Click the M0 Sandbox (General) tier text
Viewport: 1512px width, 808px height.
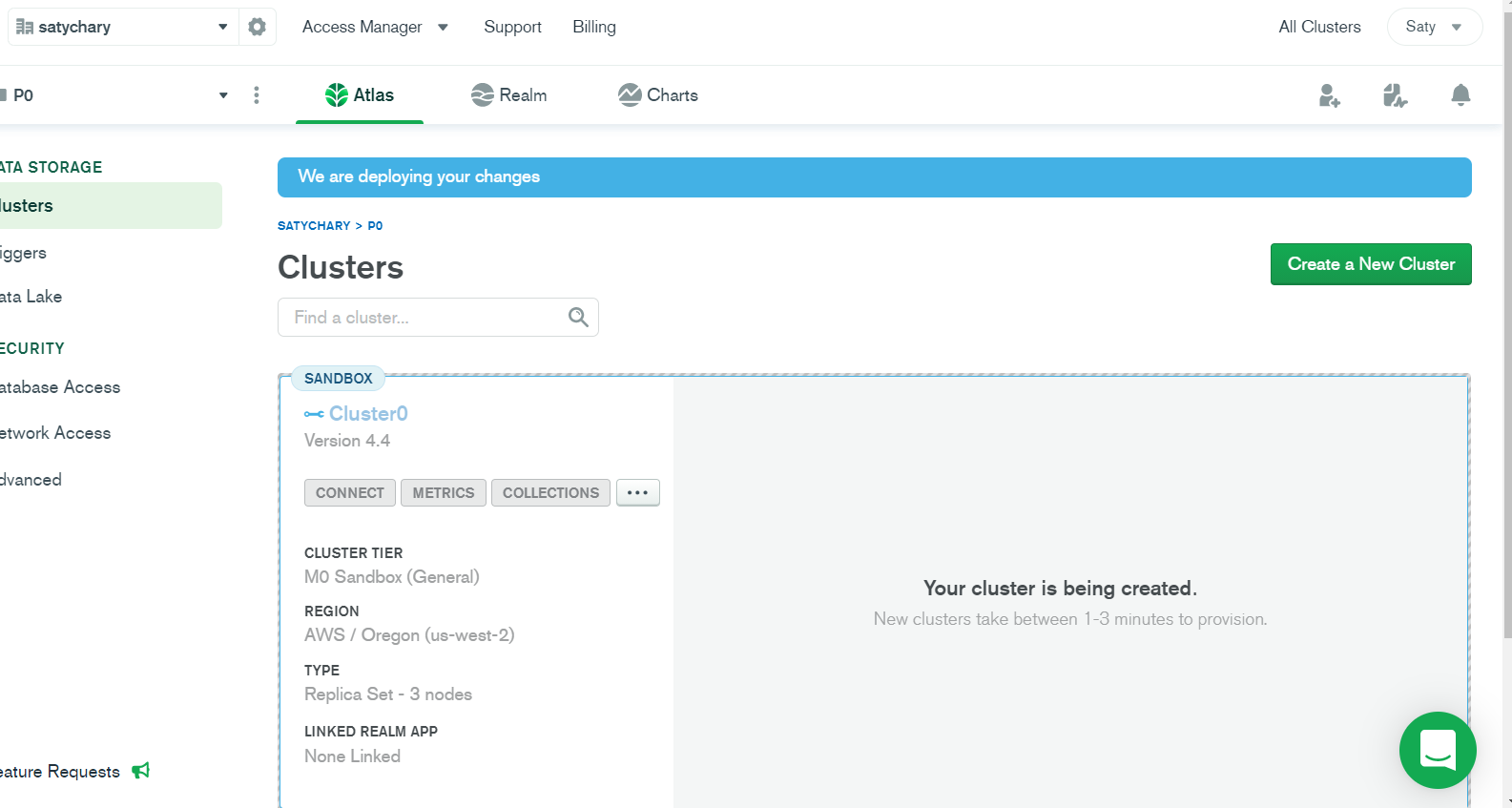tap(392, 577)
